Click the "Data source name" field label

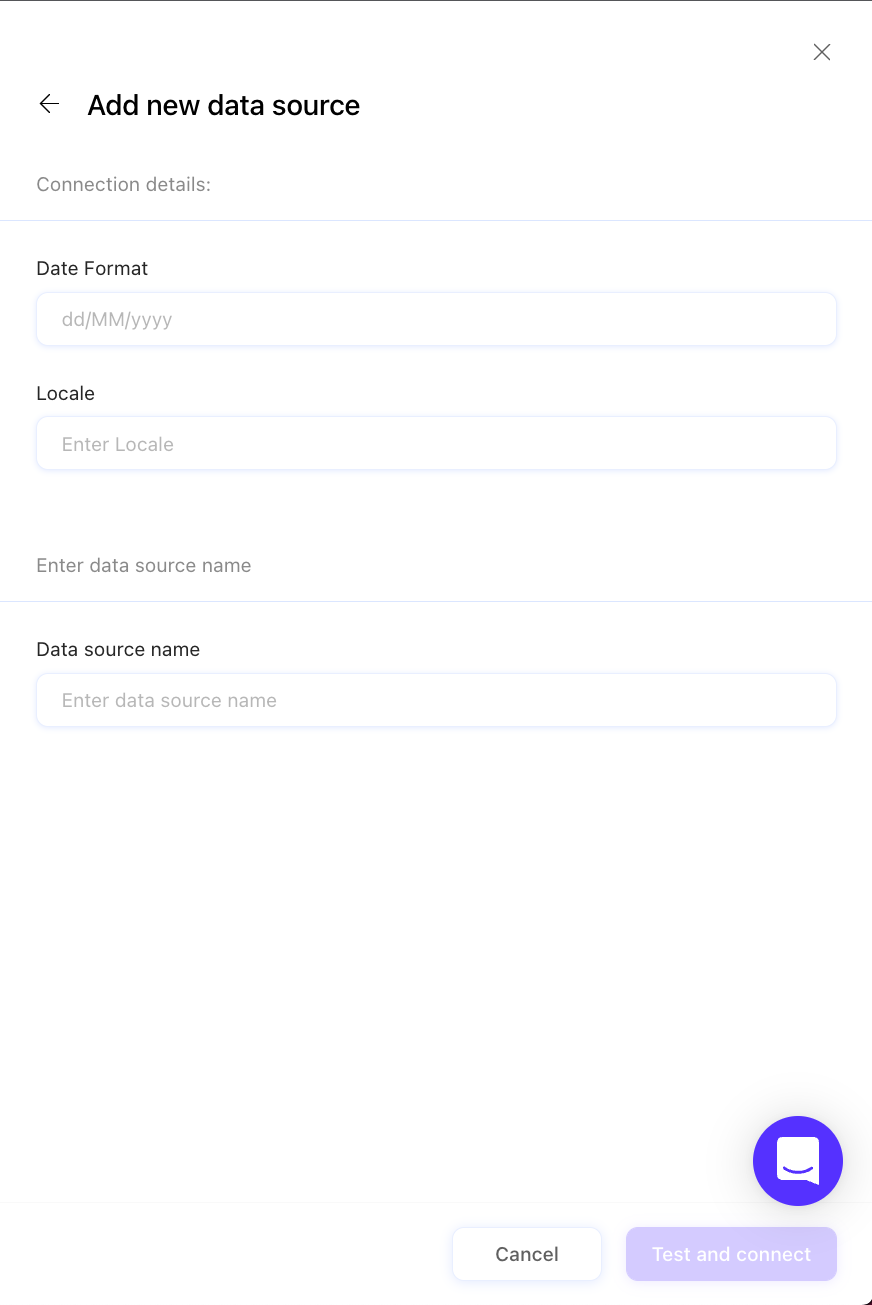[118, 649]
